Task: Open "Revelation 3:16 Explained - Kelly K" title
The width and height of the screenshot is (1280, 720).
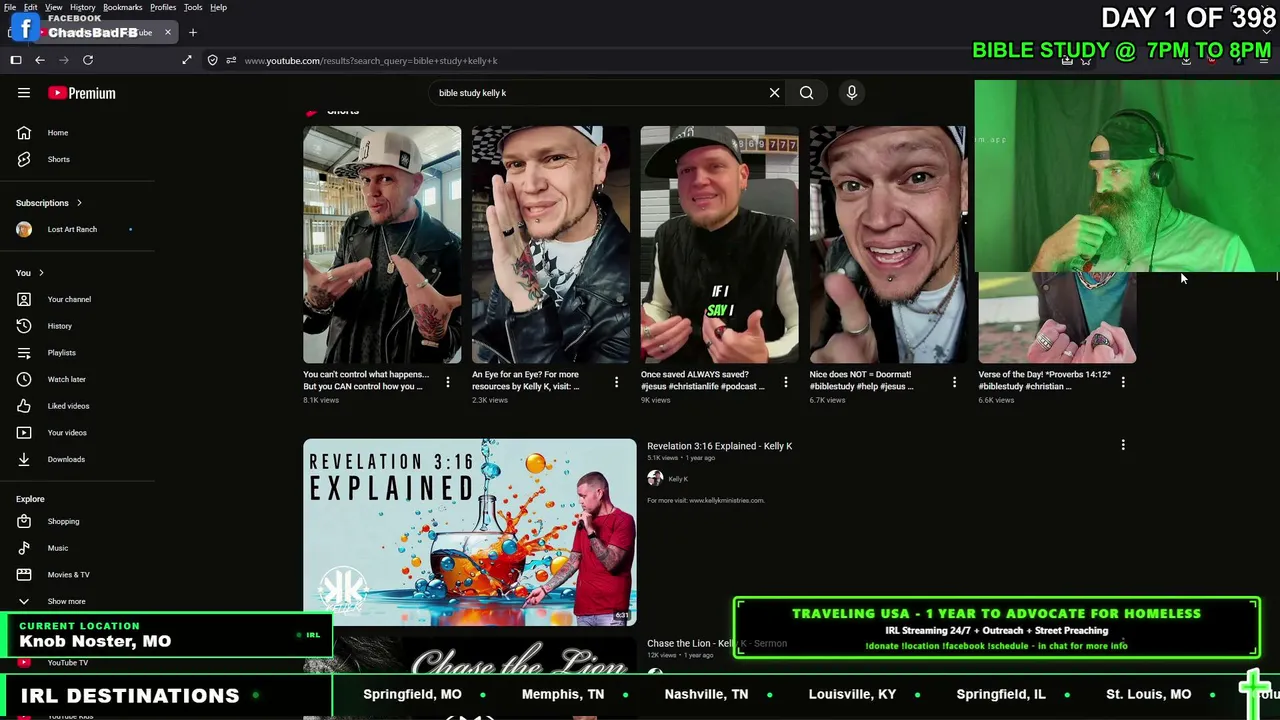Action: click(719, 446)
